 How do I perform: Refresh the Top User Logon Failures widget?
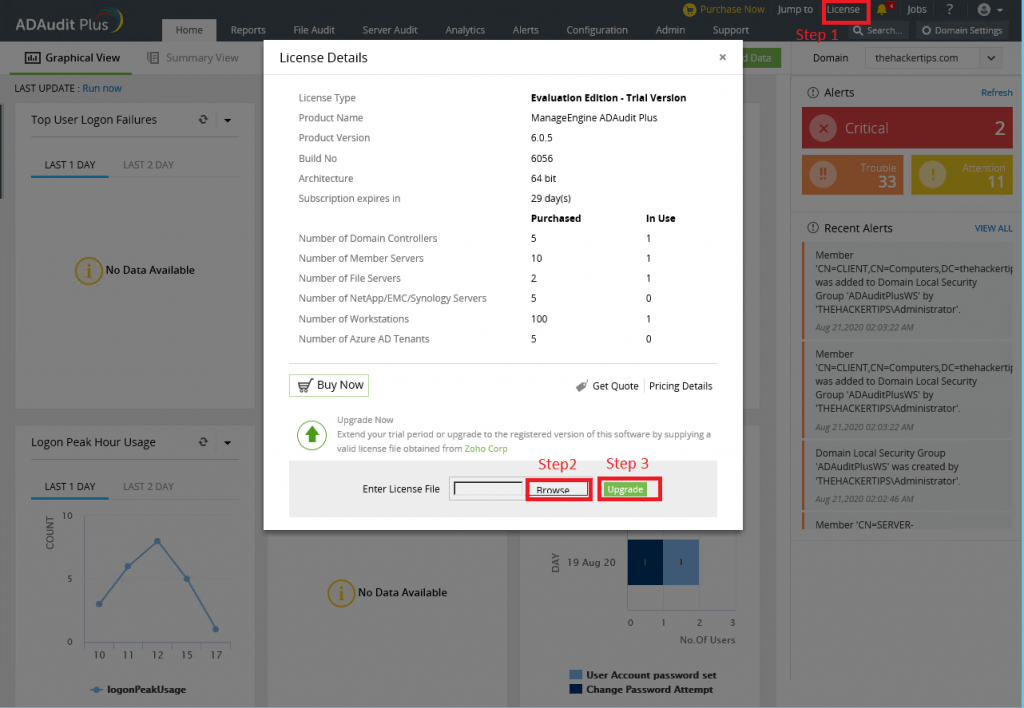click(203, 120)
